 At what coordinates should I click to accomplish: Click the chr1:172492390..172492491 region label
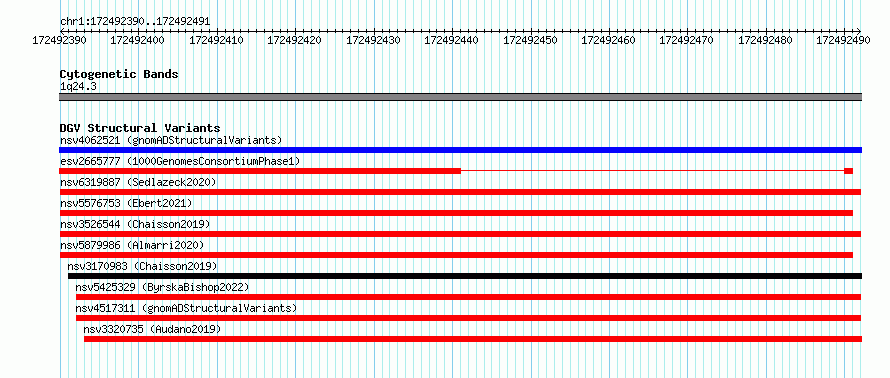(135, 22)
